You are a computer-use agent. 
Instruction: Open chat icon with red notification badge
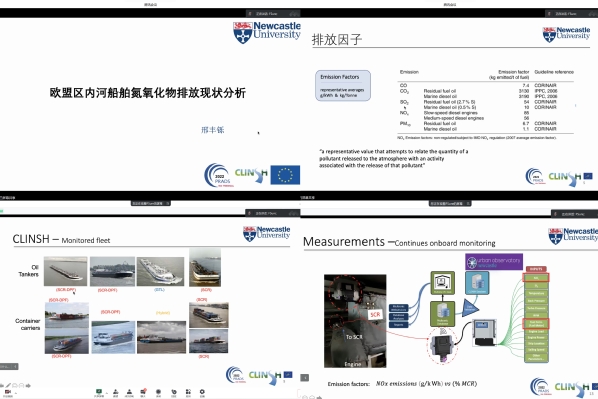click(x=143, y=392)
